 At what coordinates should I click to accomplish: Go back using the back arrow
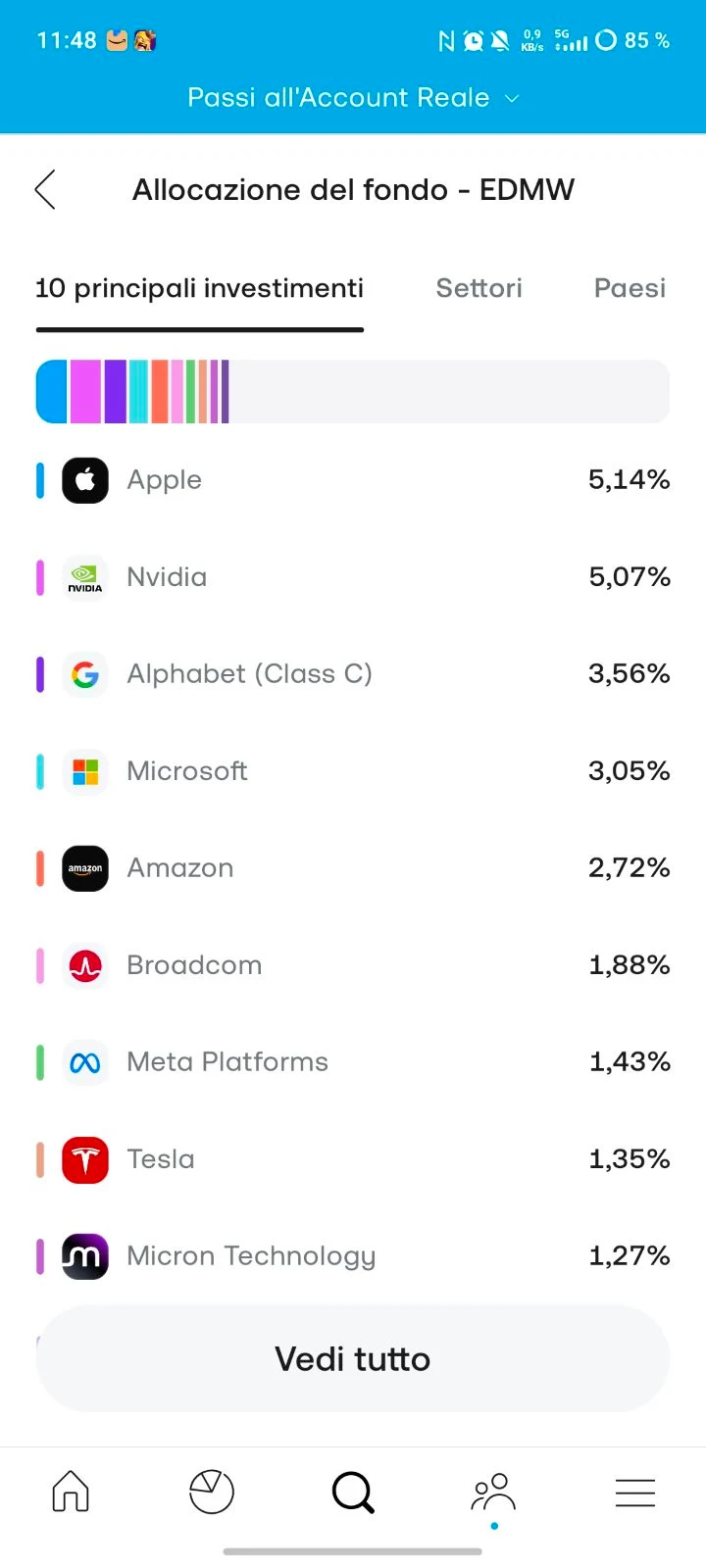(x=45, y=189)
